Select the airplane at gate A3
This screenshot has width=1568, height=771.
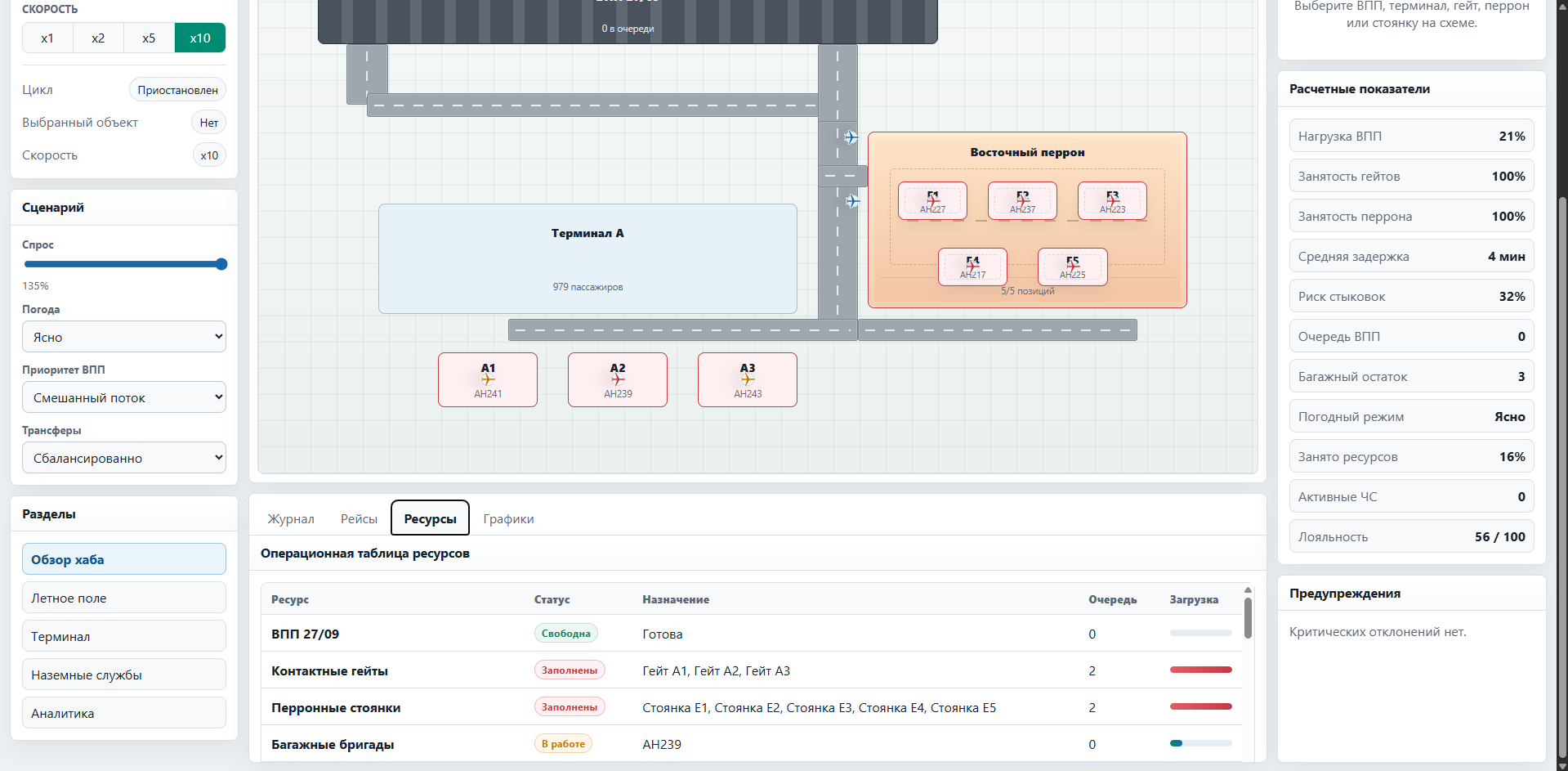coord(748,379)
